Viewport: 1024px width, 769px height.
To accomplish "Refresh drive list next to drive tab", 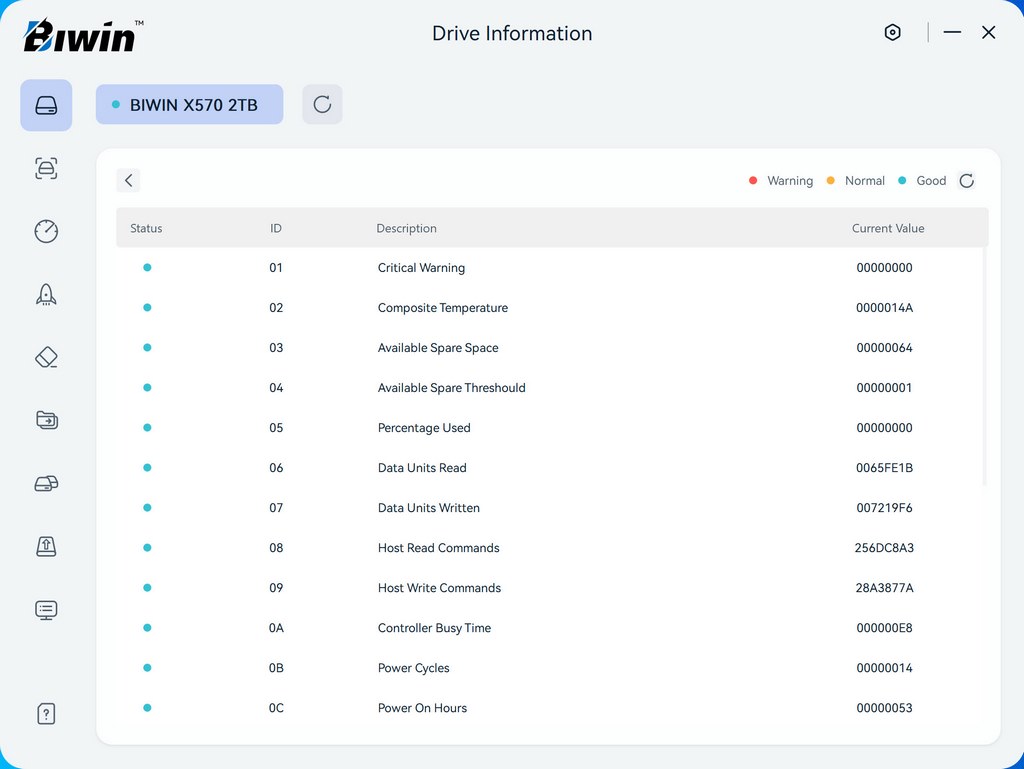I will [322, 105].
